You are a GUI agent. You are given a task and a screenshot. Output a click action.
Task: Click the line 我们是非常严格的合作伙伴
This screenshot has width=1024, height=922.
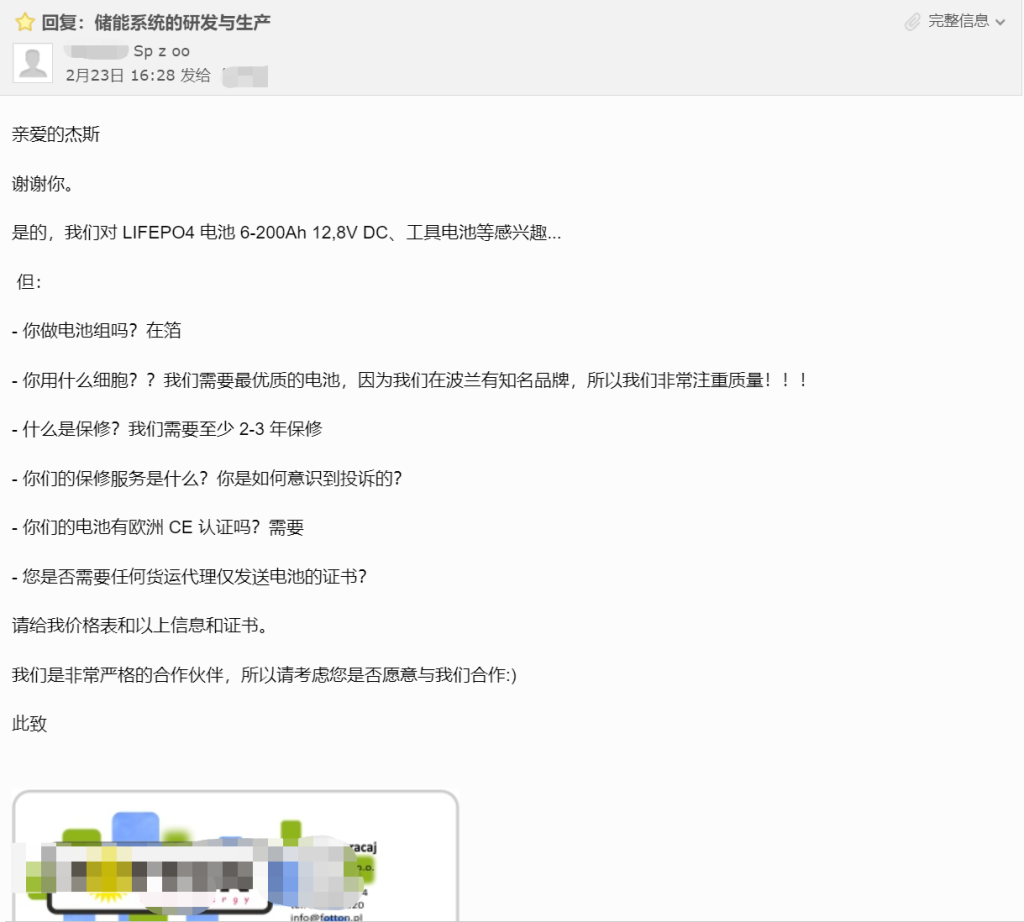coord(264,675)
